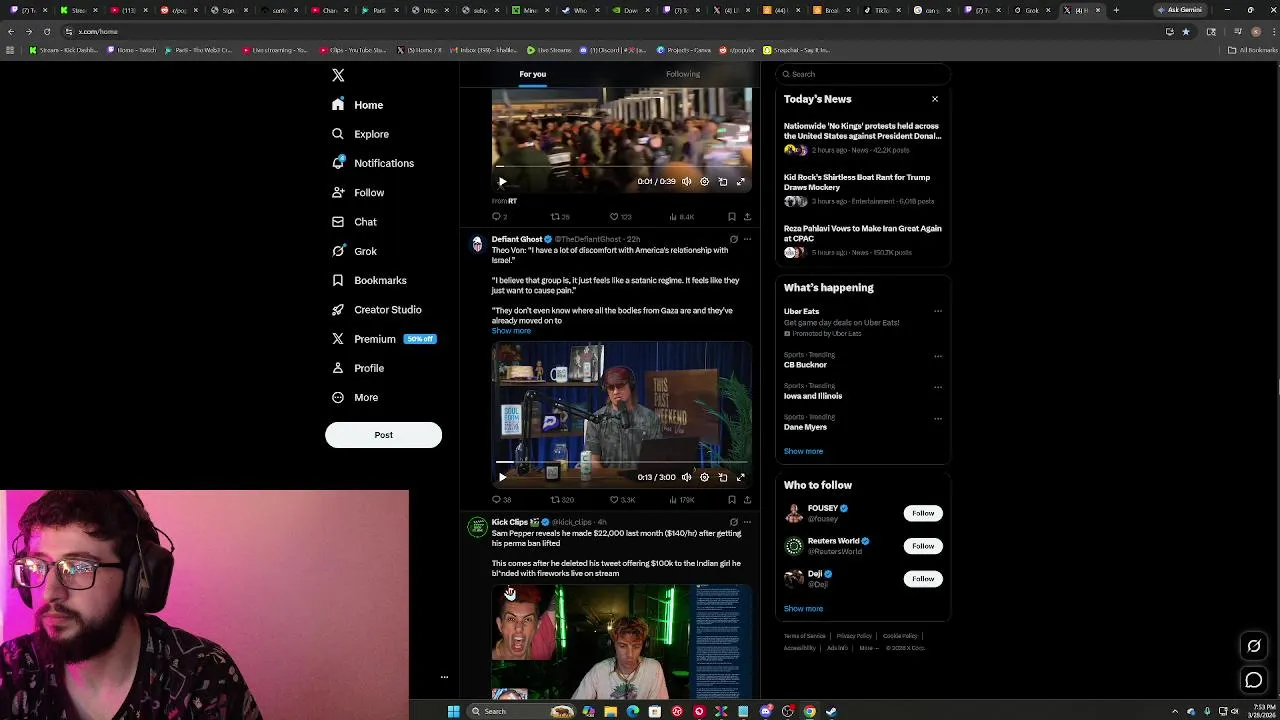This screenshot has width=1280, height=720.
Task: Bookmark the RT video post
Action: 732,217
